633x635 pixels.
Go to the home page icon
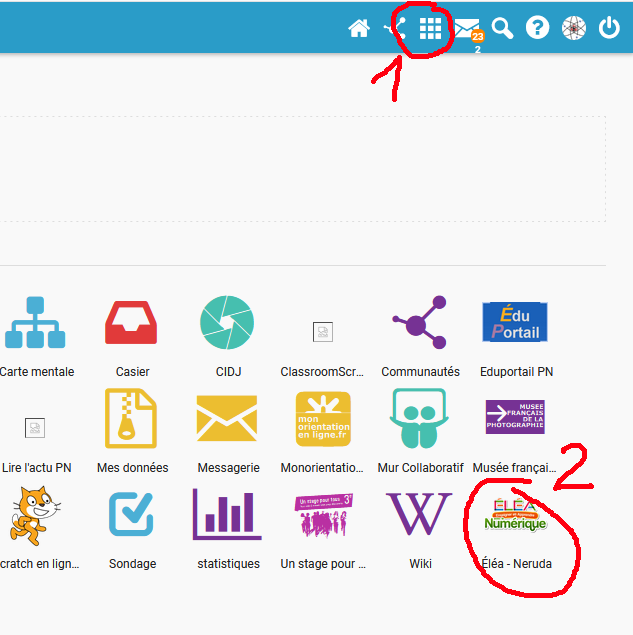[359, 28]
